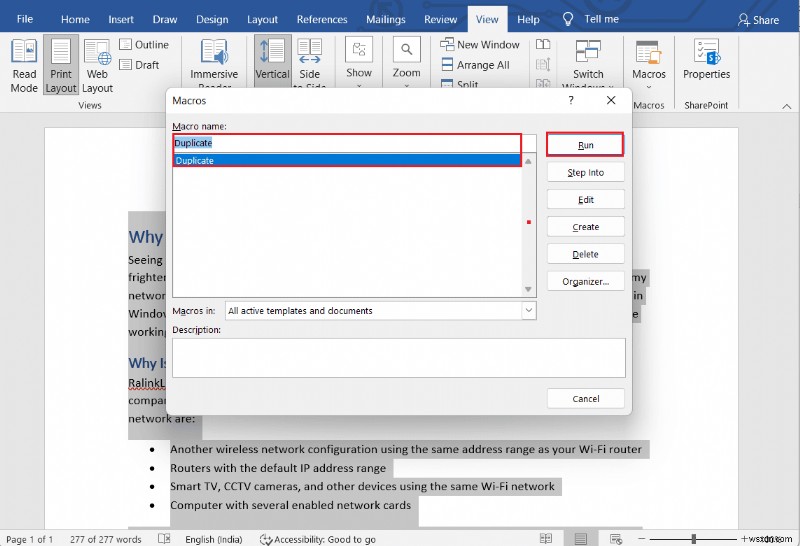Click macro list scroll down arrow
Screen dimensions: 800x546
pos(528,289)
